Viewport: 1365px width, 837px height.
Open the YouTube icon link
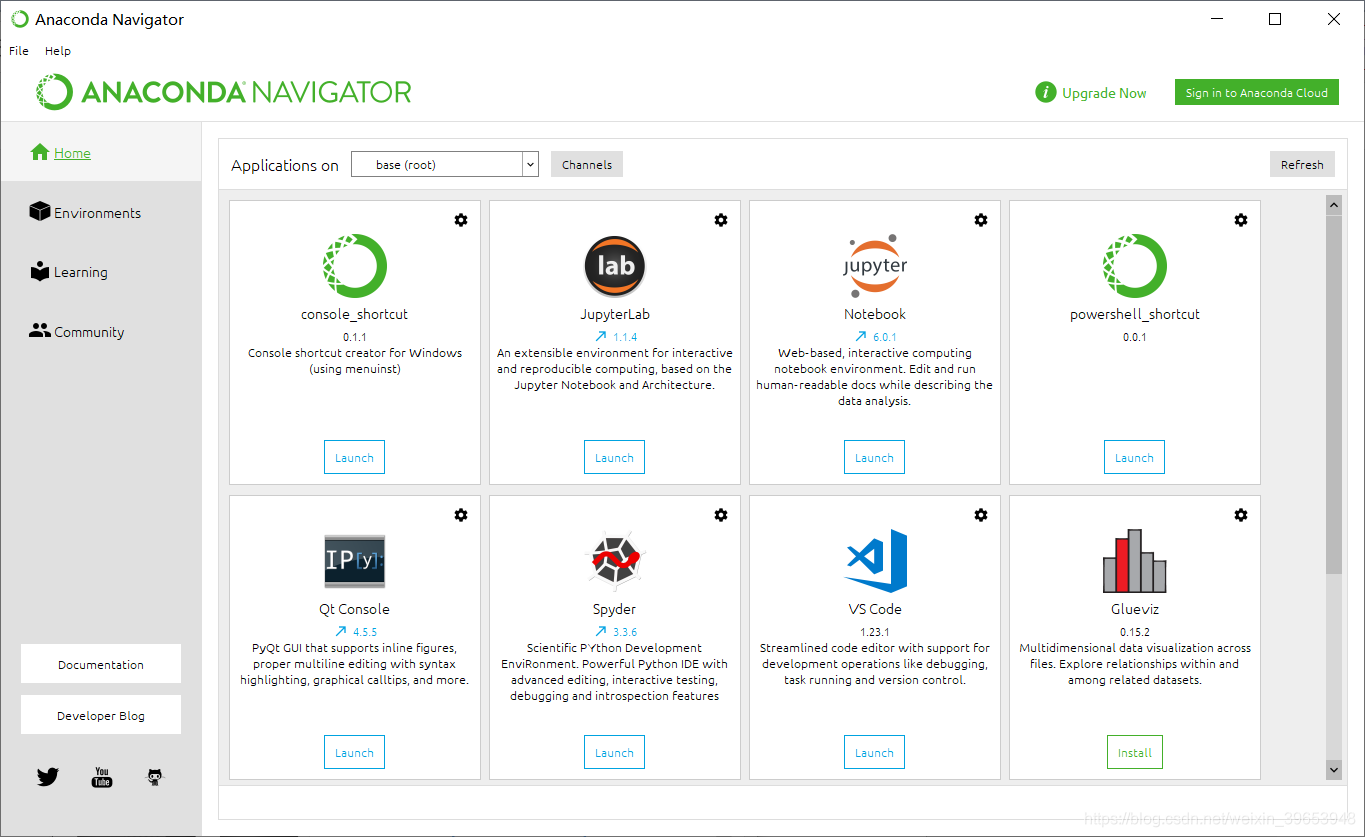click(x=102, y=777)
